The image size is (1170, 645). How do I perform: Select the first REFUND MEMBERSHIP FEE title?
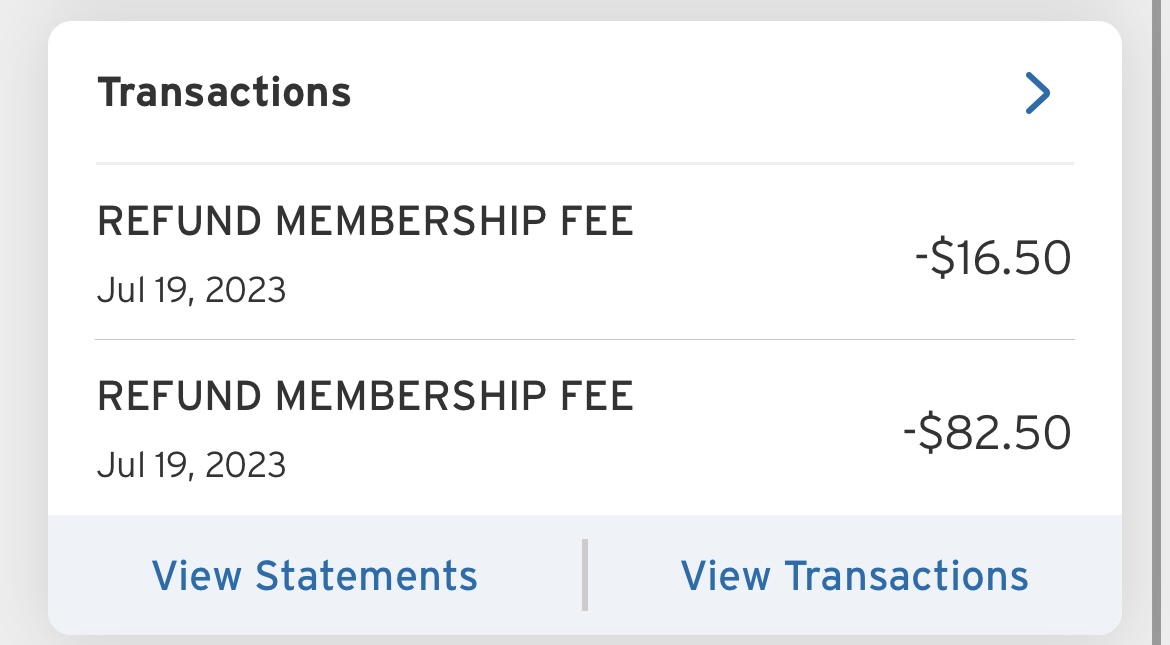click(365, 222)
